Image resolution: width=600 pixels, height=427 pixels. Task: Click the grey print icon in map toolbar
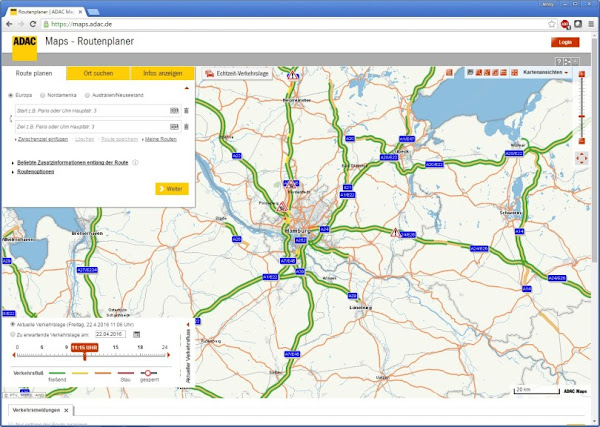(470, 72)
